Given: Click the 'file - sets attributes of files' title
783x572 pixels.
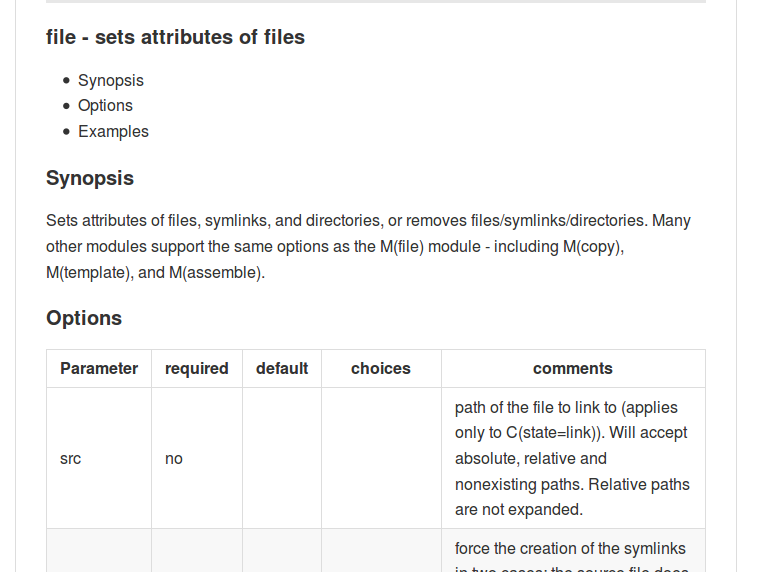Looking at the screenshot, I should [175, 37].
